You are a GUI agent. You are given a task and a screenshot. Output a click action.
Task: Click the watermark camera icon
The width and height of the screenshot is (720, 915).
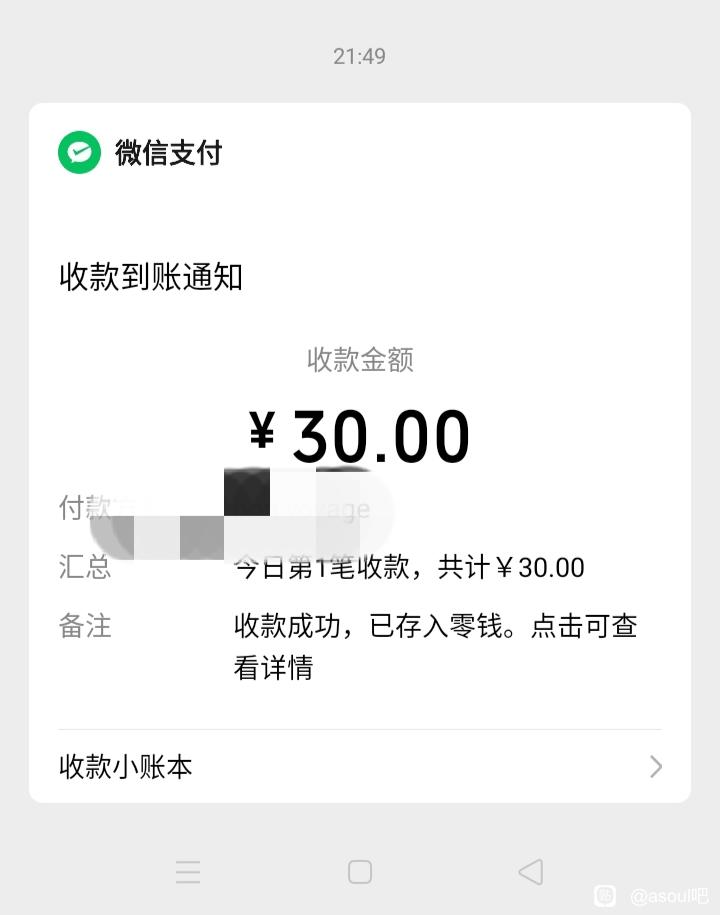[x=605, y=895]
